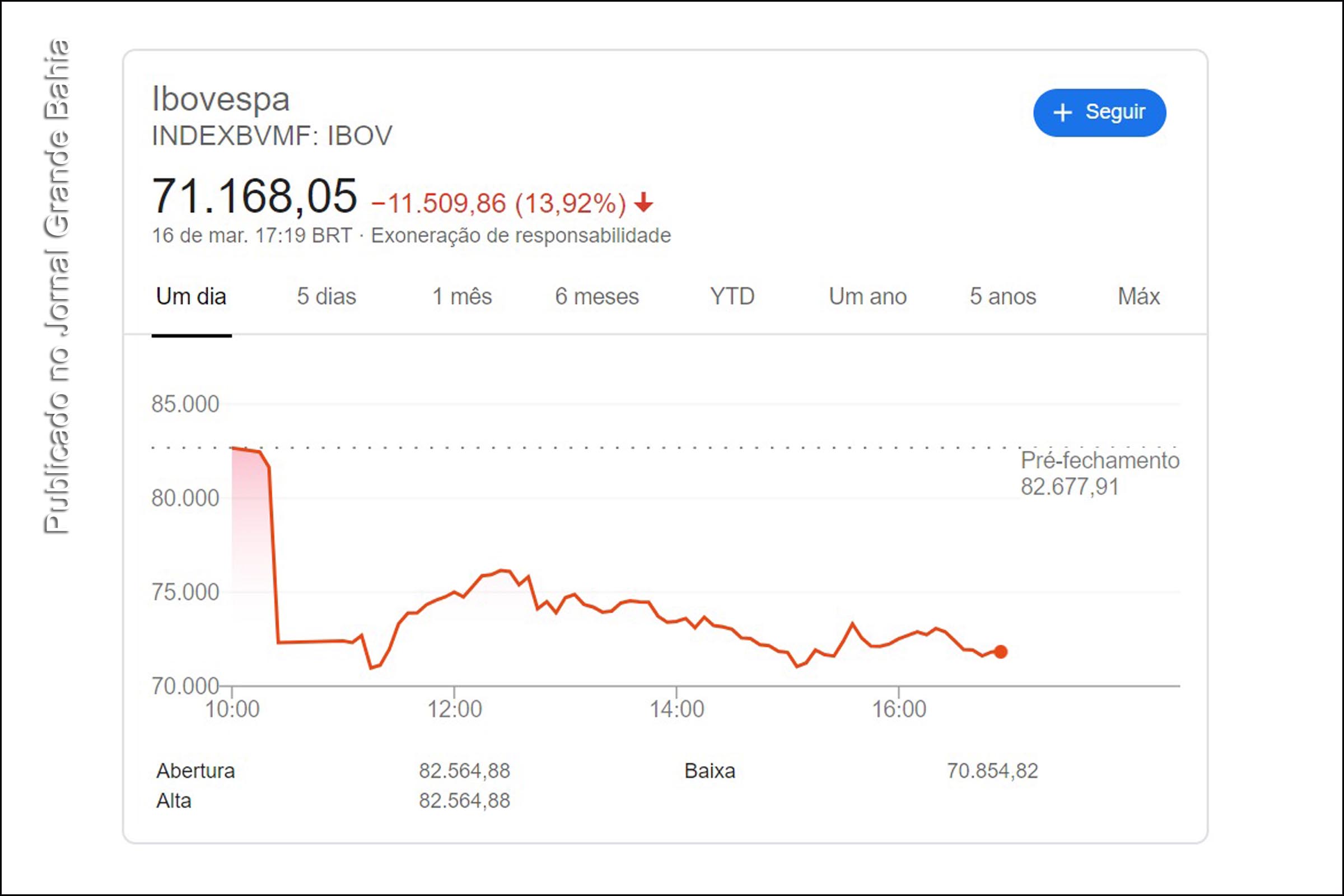The width and height of the screenshot is (1344, 896).
Task: Switch to the 5 dias tab
Action: point(327,297)
